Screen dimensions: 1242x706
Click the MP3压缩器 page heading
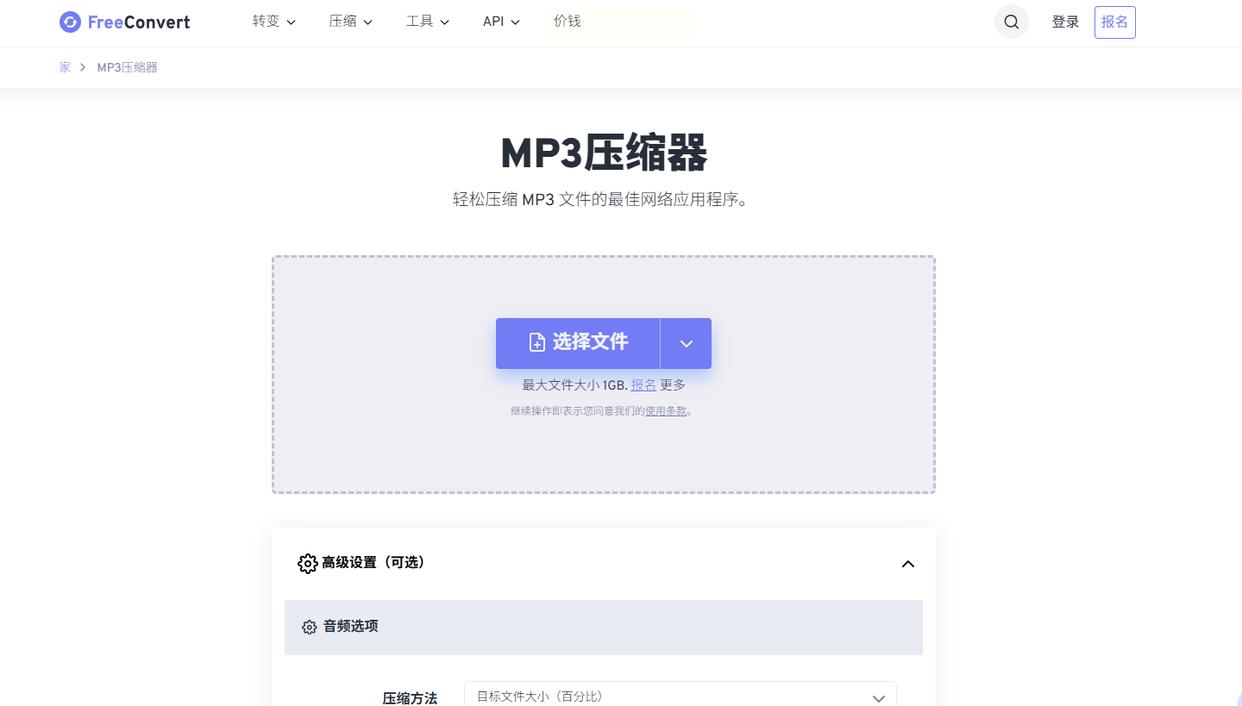pyautogui.click(x=604, y=153)
